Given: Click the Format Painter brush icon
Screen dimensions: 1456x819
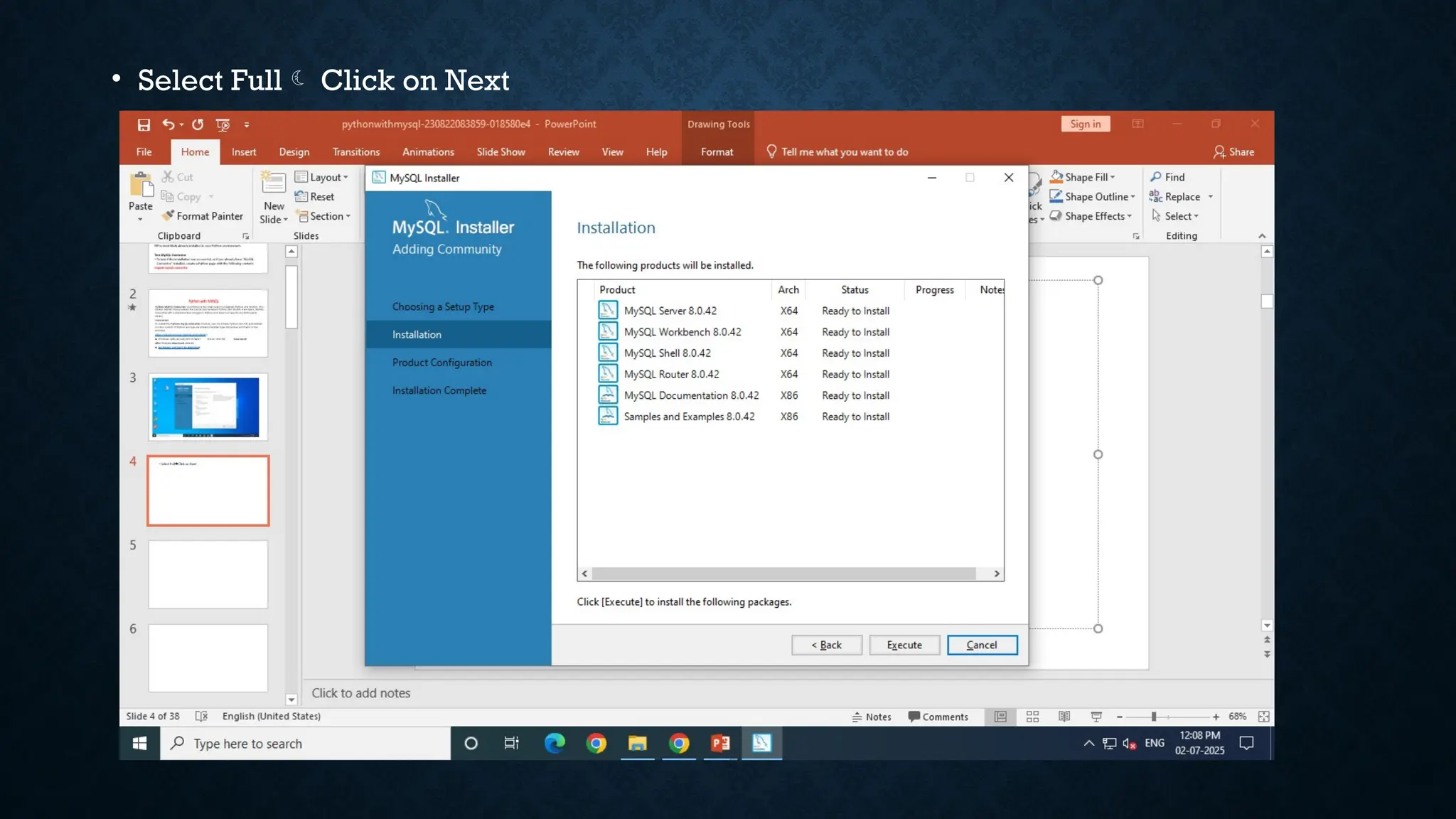Looking at the screenshot, I should [168, 215].
